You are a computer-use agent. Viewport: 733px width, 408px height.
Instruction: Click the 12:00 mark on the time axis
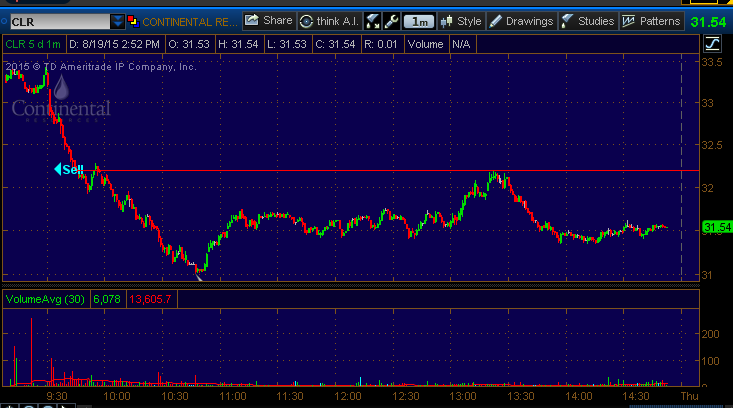tap(348, 396)
